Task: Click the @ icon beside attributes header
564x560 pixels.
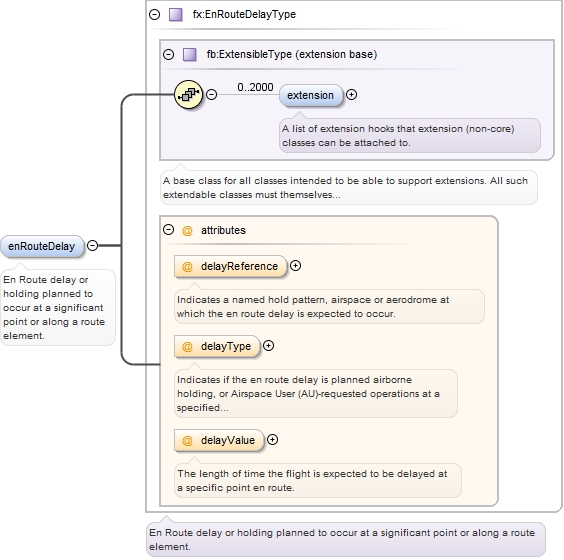Action: pyautogui.click(x=187, y=230)
